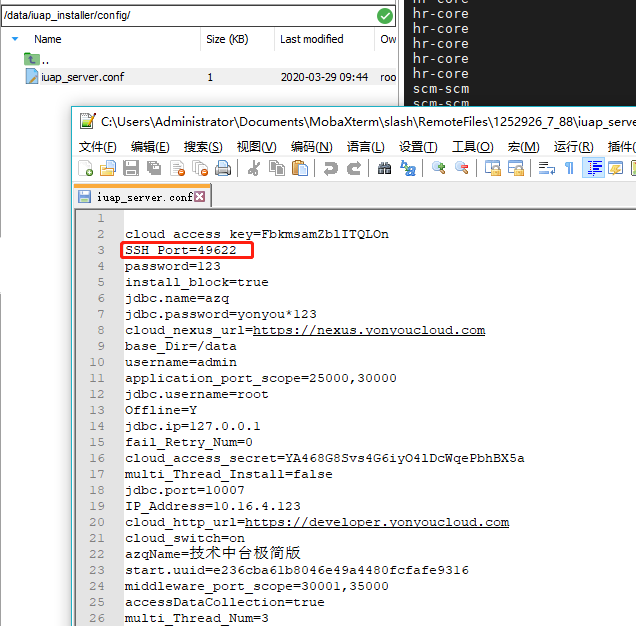Image resolution: width=636 pixels, height=626 pixels.
Task: Click the Copy icon in the toolbar
Action: coord(277,168)
